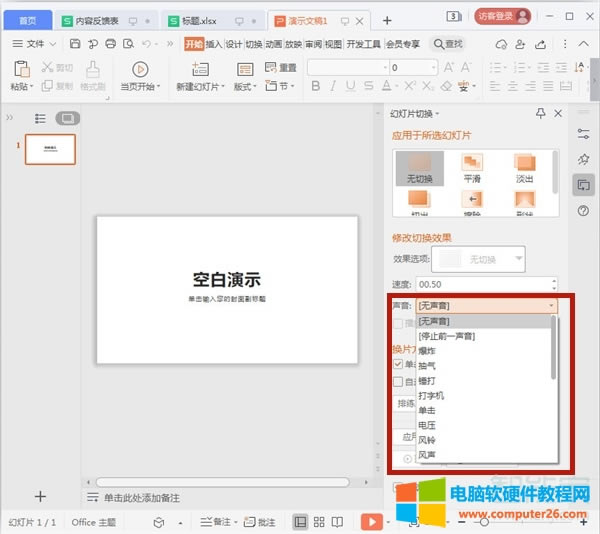
Task: Toggle the auto-advance checkbox below 单击
Action: [398, 381]
